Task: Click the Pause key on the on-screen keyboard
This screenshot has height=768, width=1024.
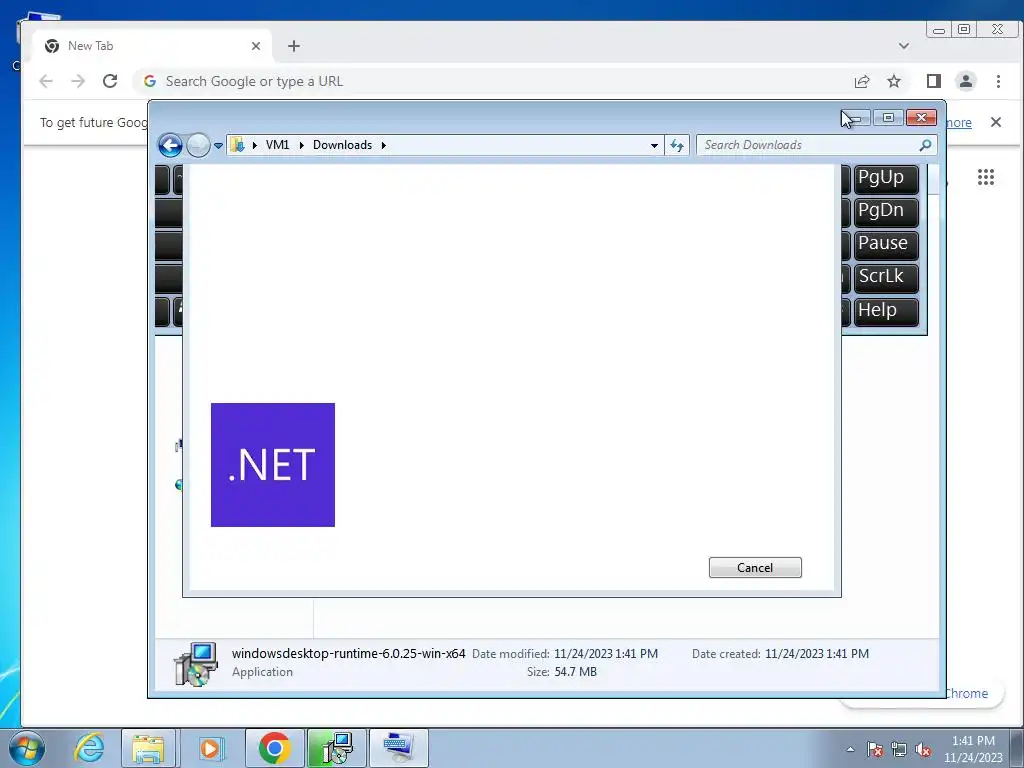Action: (x=886, y=244)
